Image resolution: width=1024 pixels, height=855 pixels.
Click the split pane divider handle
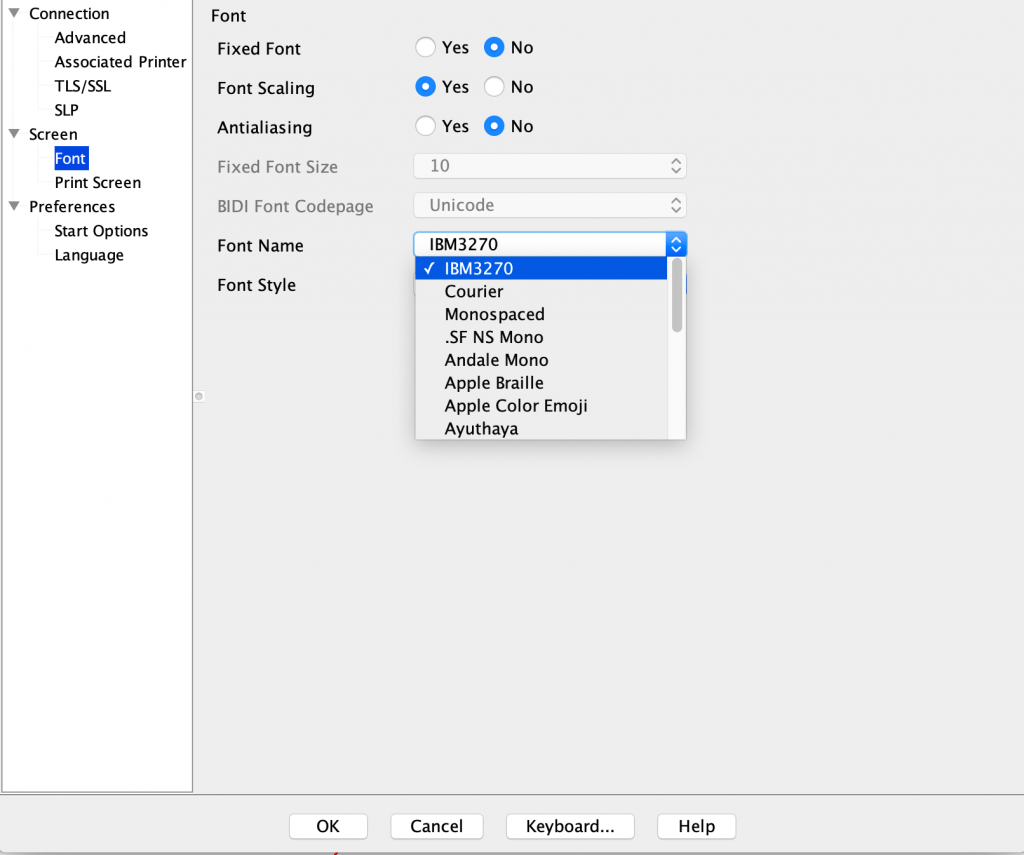click(199, 397)
